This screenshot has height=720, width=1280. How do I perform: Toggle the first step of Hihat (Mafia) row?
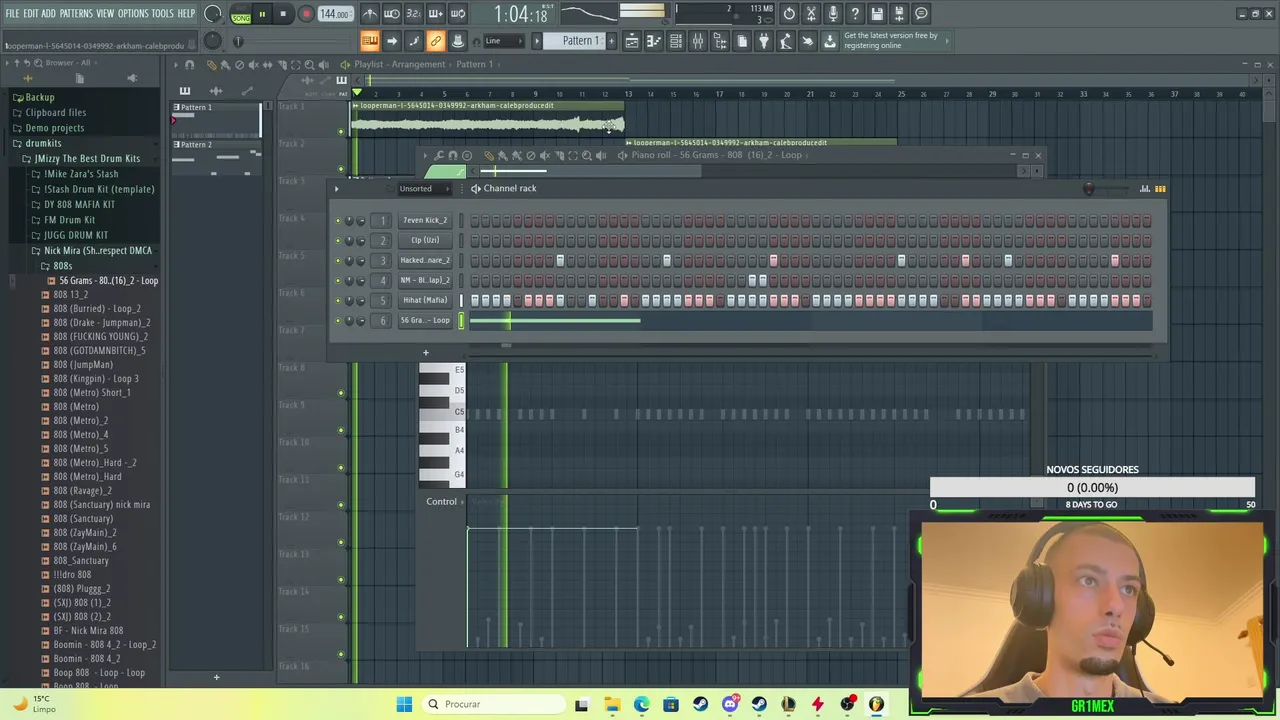point(474,300)
